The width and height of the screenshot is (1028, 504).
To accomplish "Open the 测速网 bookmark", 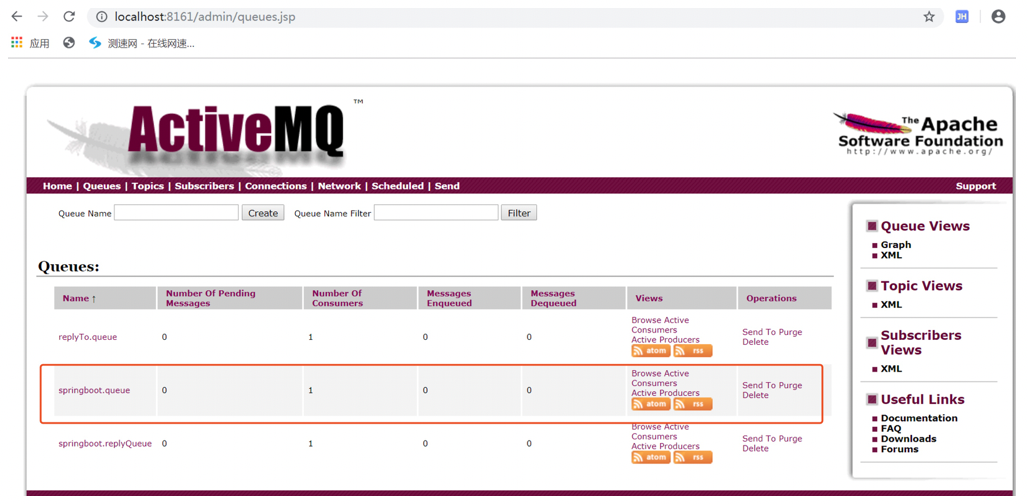I will tap(142, 43).
